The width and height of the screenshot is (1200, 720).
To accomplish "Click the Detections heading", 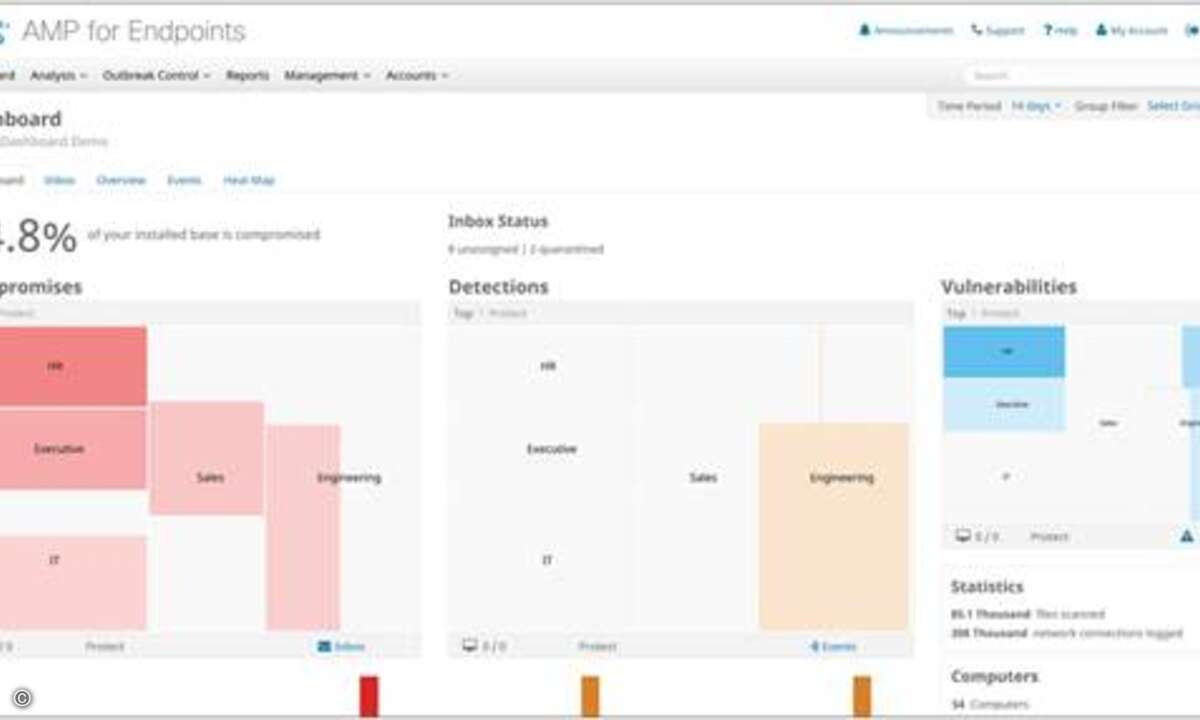I will click(x=498, y=287).
